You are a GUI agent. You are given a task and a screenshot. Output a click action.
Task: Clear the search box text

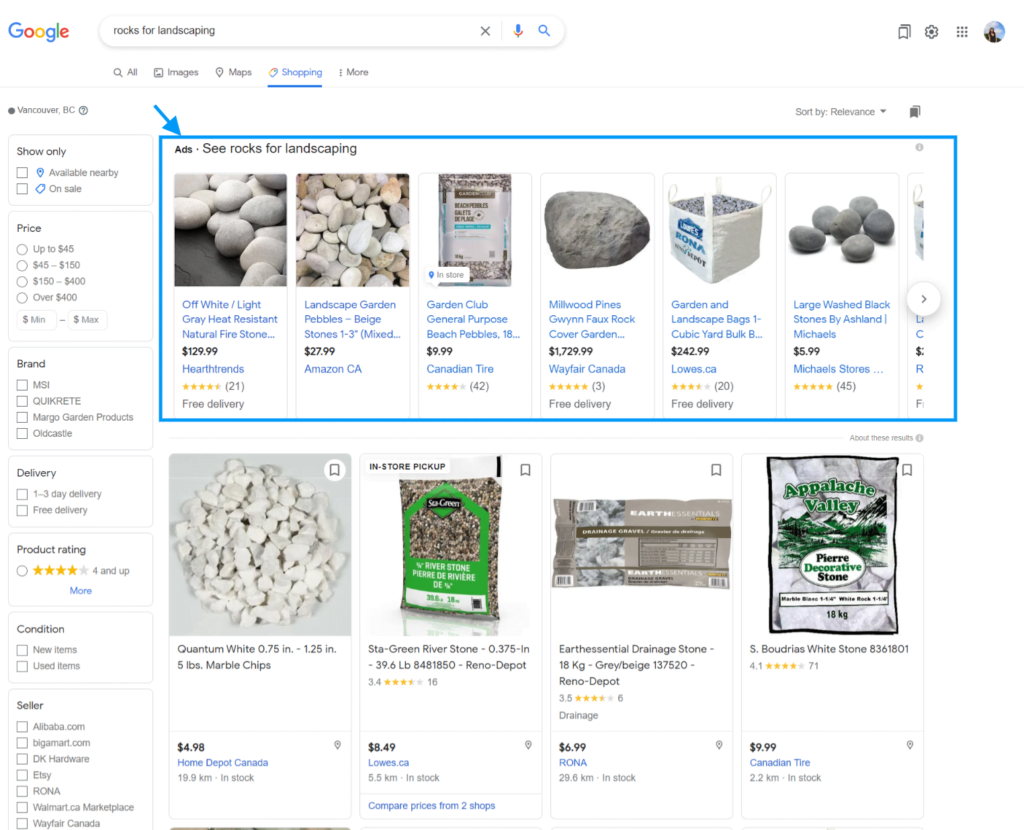(x=485, y=31)
